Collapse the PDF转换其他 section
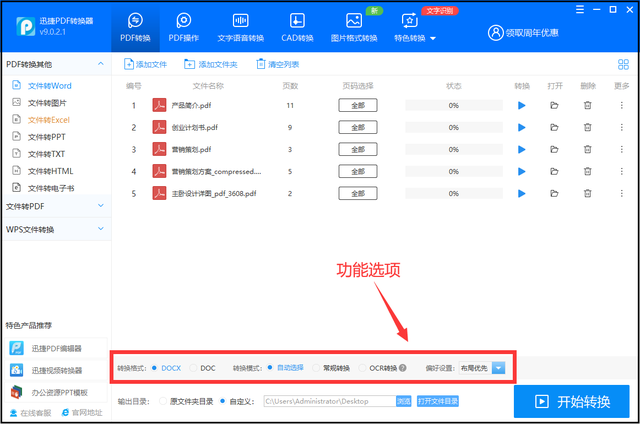640x424 pixels. [x=100, y=64]
